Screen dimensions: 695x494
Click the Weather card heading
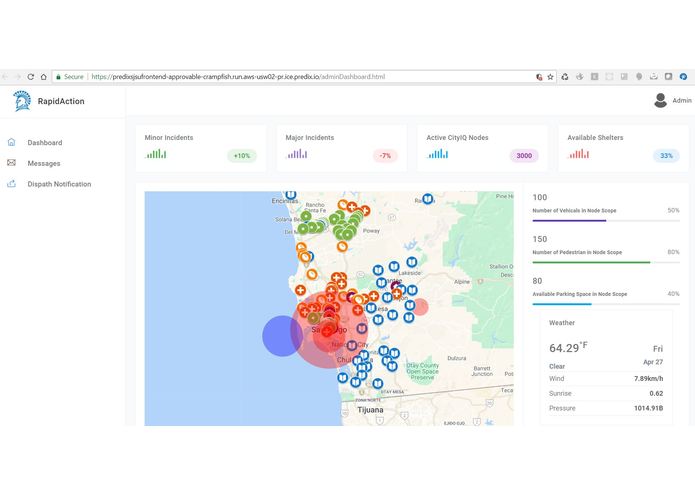pos(562,323)
